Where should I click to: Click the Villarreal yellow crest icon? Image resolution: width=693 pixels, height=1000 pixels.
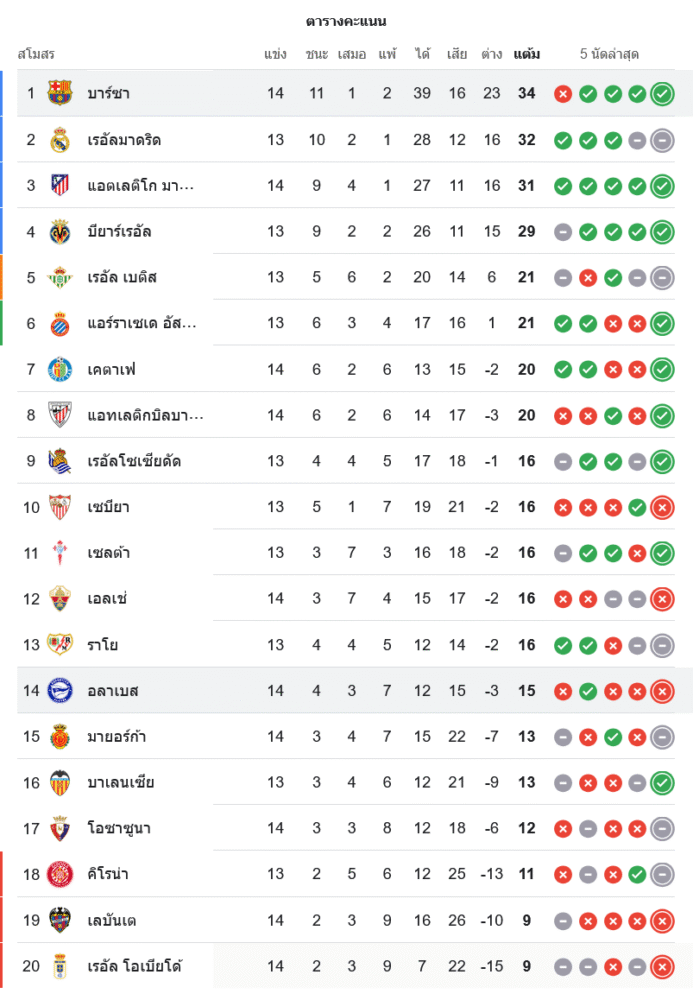click(x=60, y=231)
